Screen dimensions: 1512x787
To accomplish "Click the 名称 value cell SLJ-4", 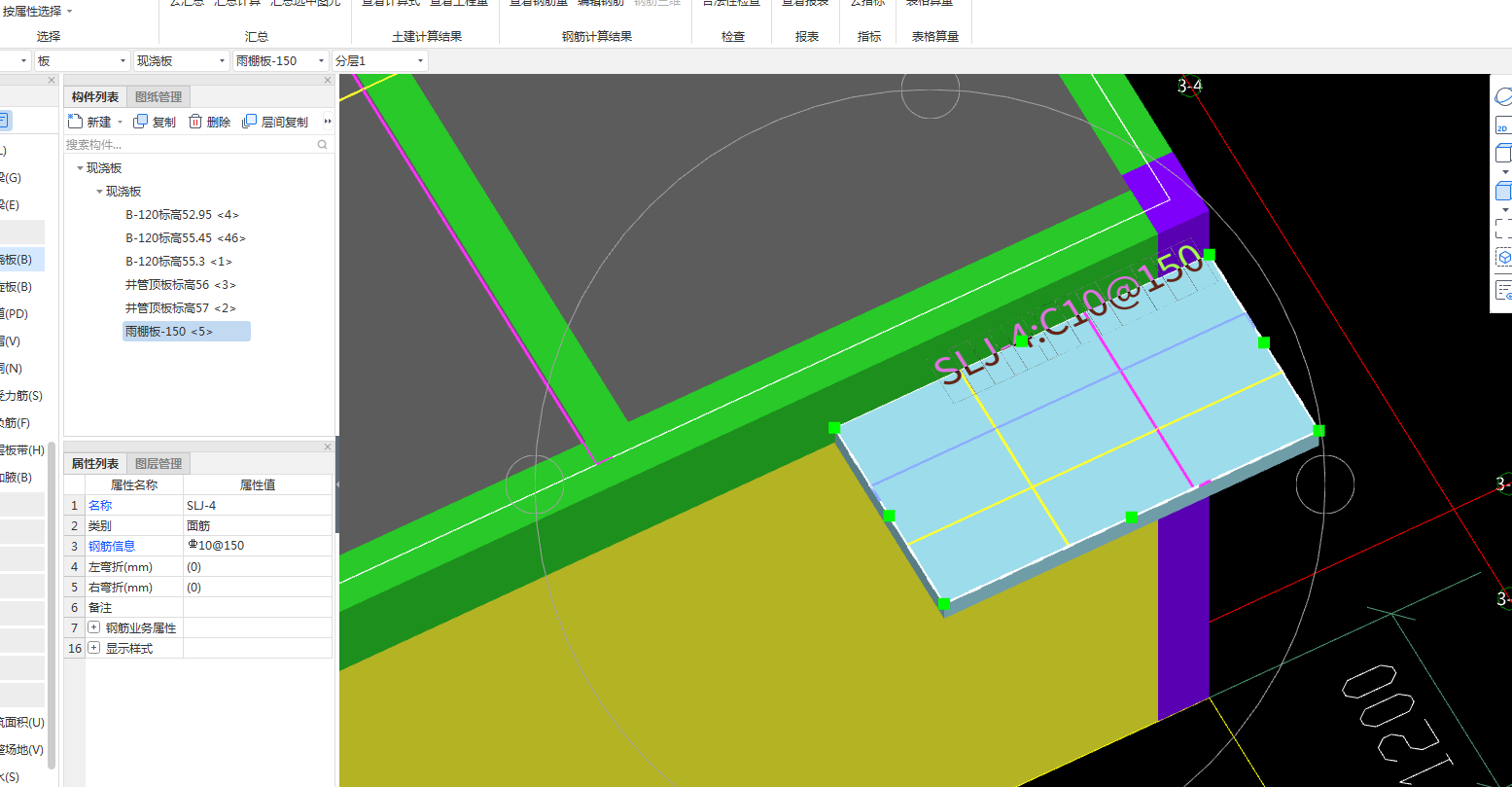I will pyautogui.click(x=258, y=505).
